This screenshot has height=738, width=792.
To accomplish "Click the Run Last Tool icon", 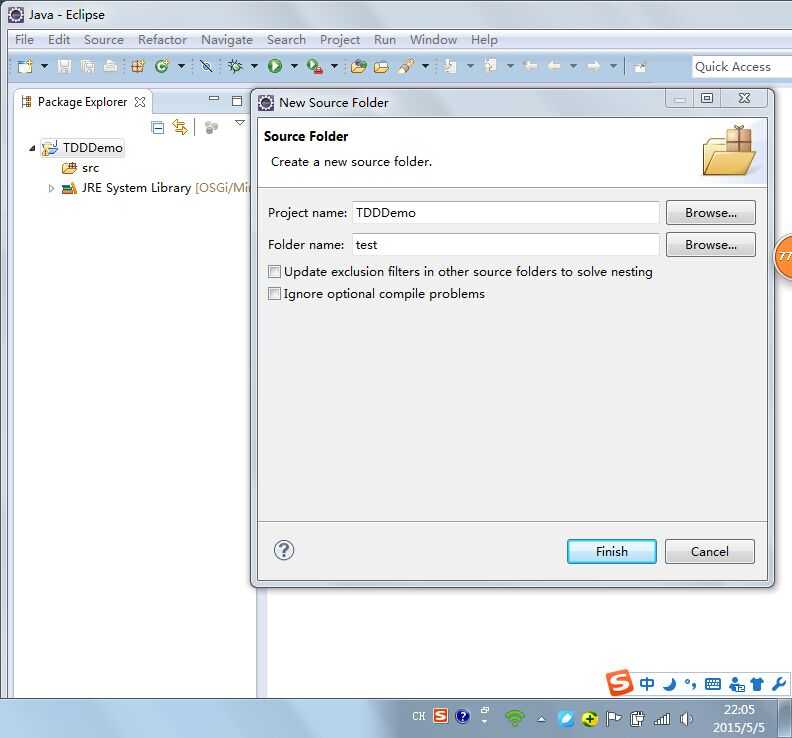I will pos(315,66).
